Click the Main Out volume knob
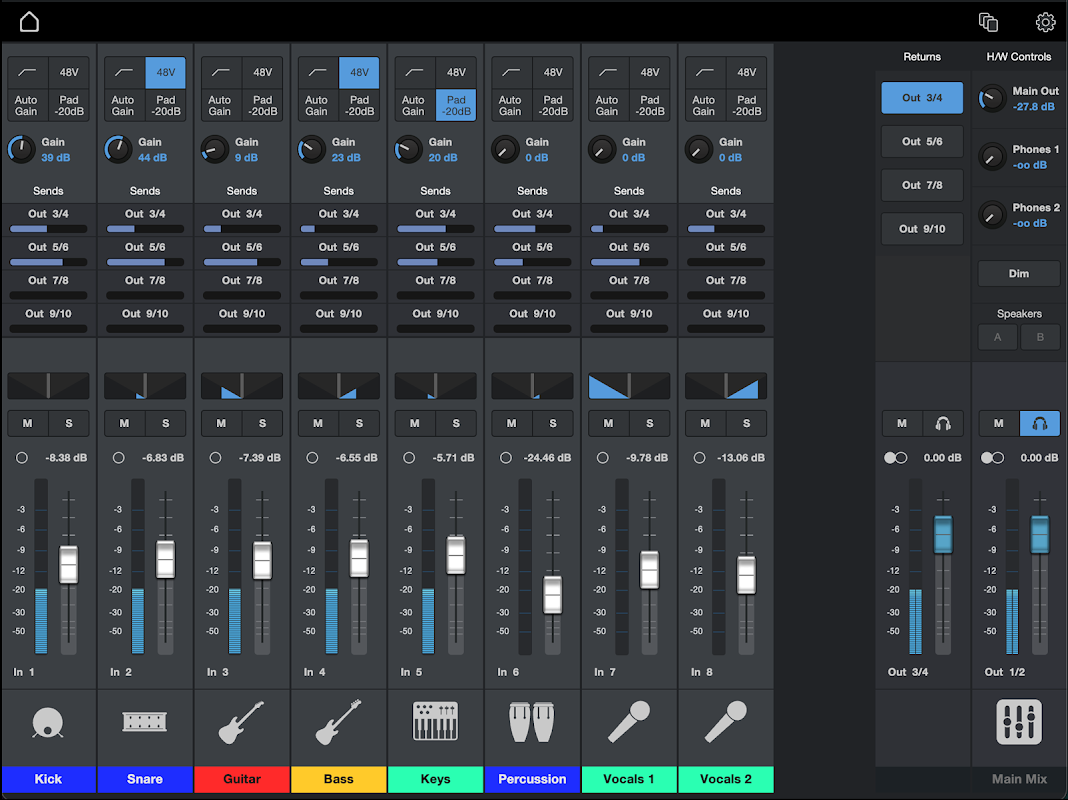This screenshot has width=1068, height=800. click(x=991, y=99)
